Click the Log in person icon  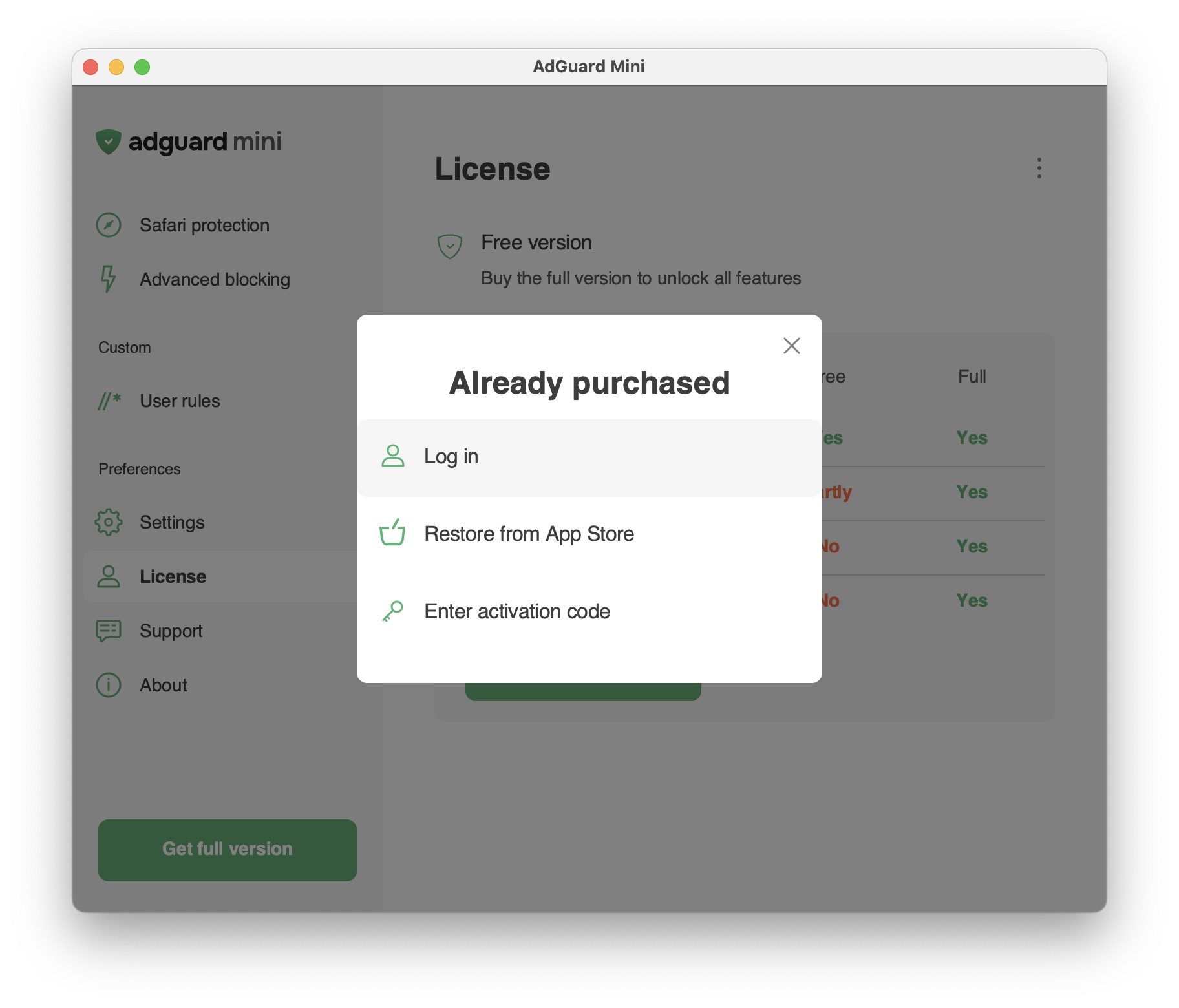tap(392, 456)
